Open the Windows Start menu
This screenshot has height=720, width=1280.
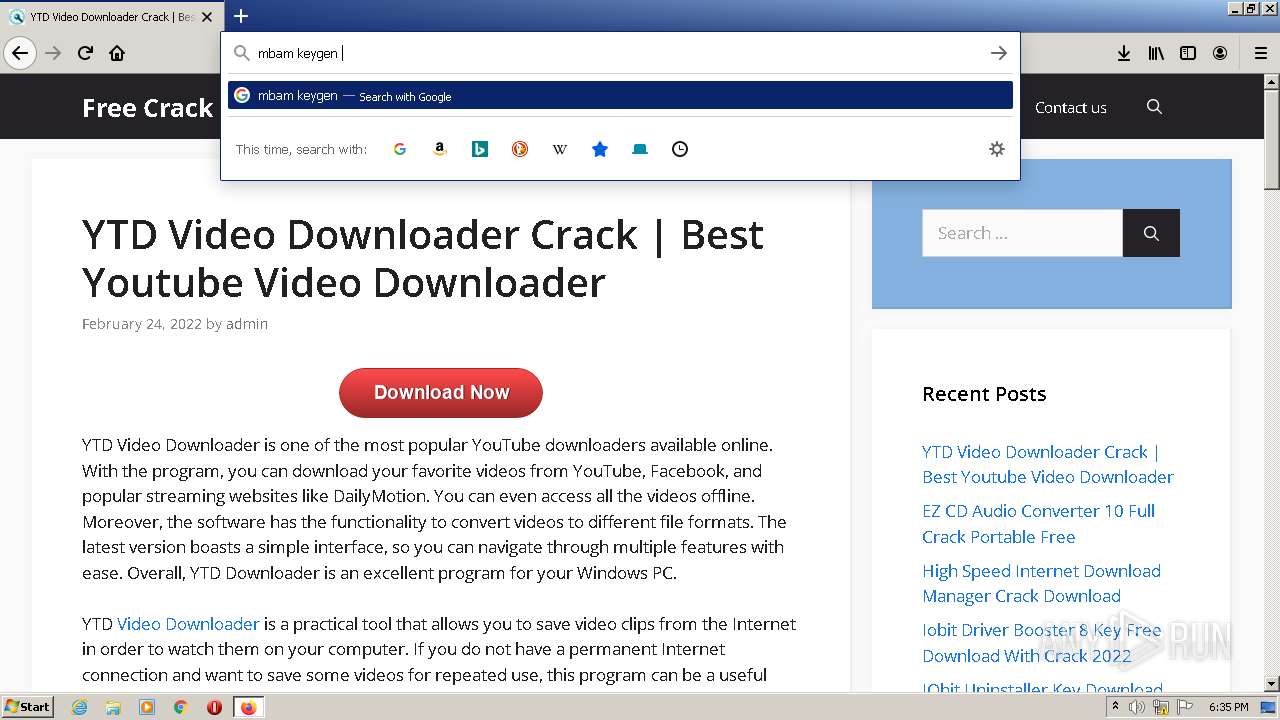(28, 707)
